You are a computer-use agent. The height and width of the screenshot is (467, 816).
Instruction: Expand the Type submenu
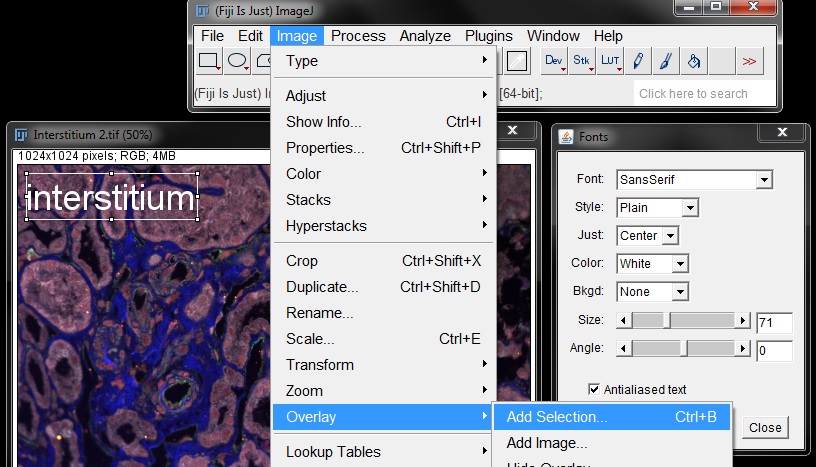tap(384, 61)
